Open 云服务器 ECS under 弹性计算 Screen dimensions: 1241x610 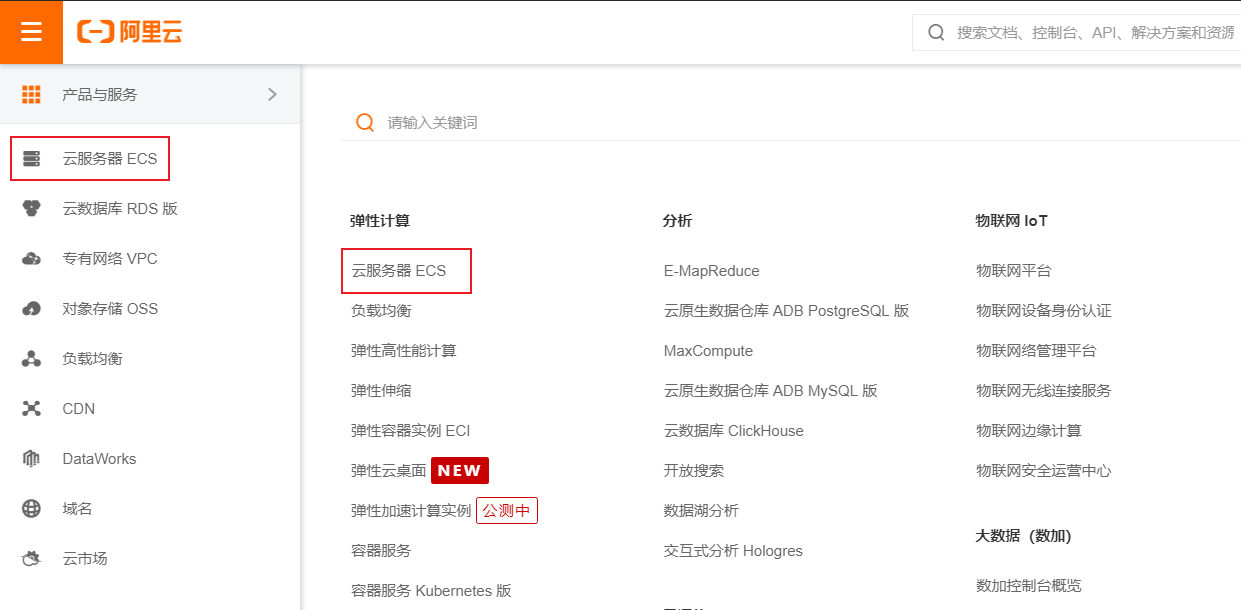pyautogui.click(x=399, y=270)
